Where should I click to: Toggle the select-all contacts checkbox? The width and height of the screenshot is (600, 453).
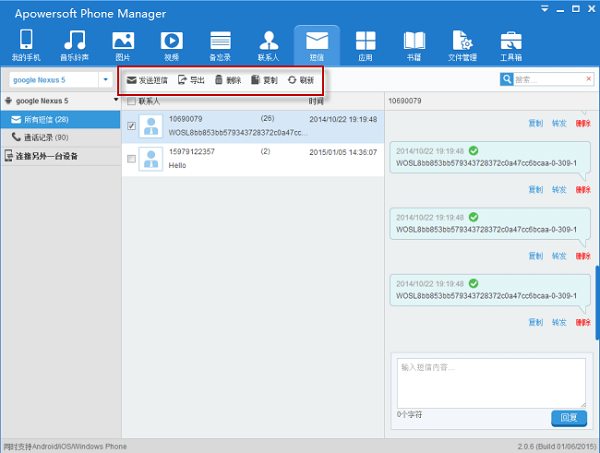[131, 101]
